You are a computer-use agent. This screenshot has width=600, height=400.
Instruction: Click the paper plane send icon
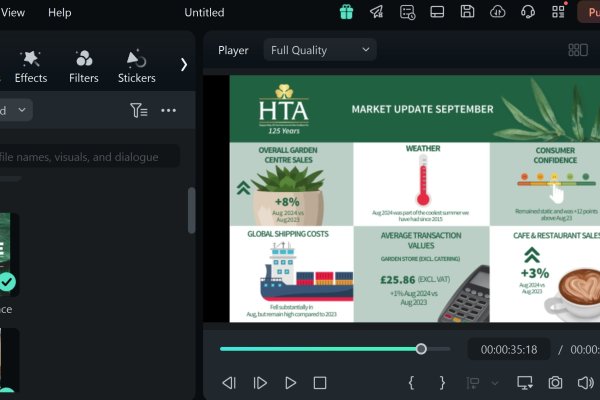tap(377, 12)
